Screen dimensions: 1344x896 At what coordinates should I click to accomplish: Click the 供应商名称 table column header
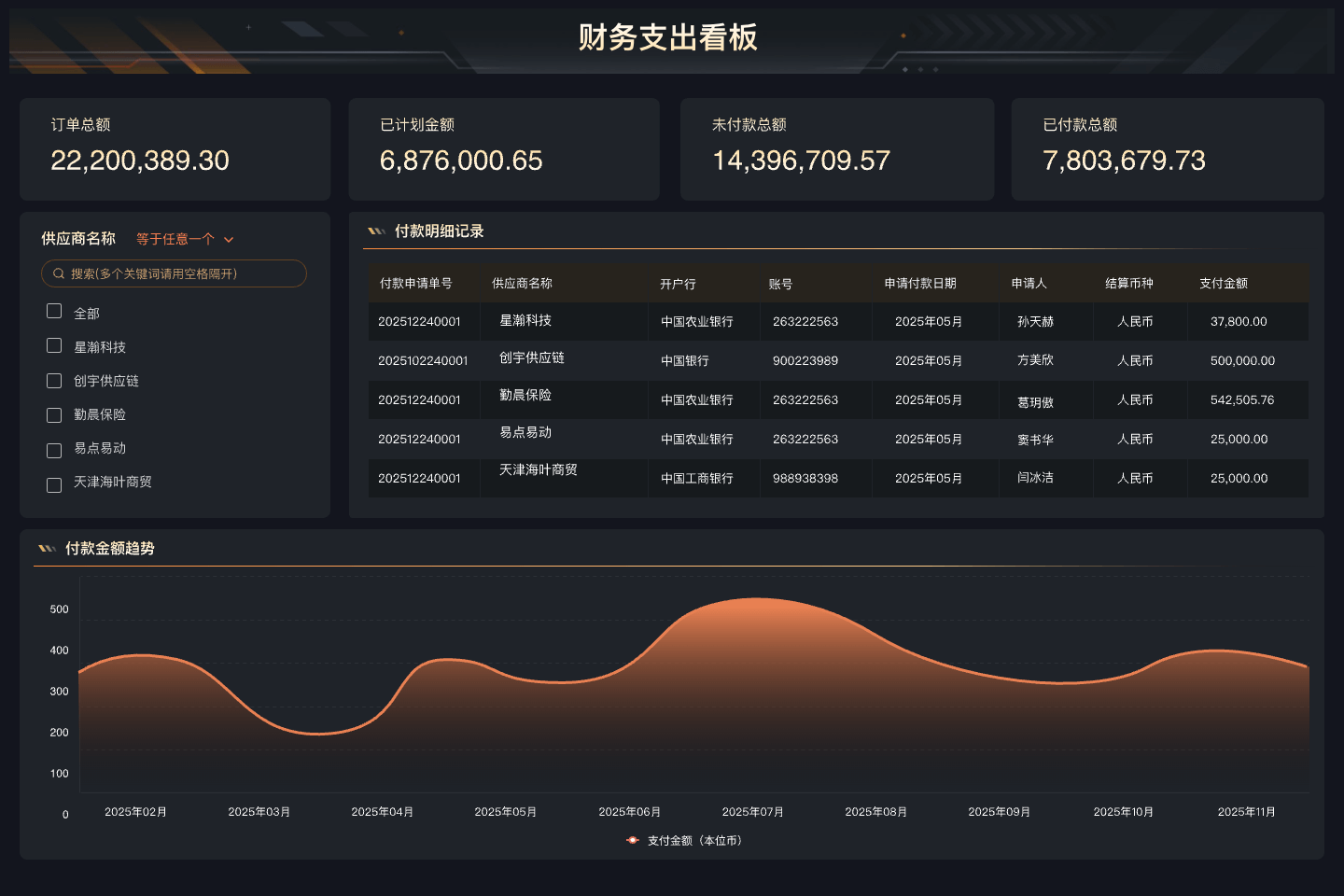(522, 284)
